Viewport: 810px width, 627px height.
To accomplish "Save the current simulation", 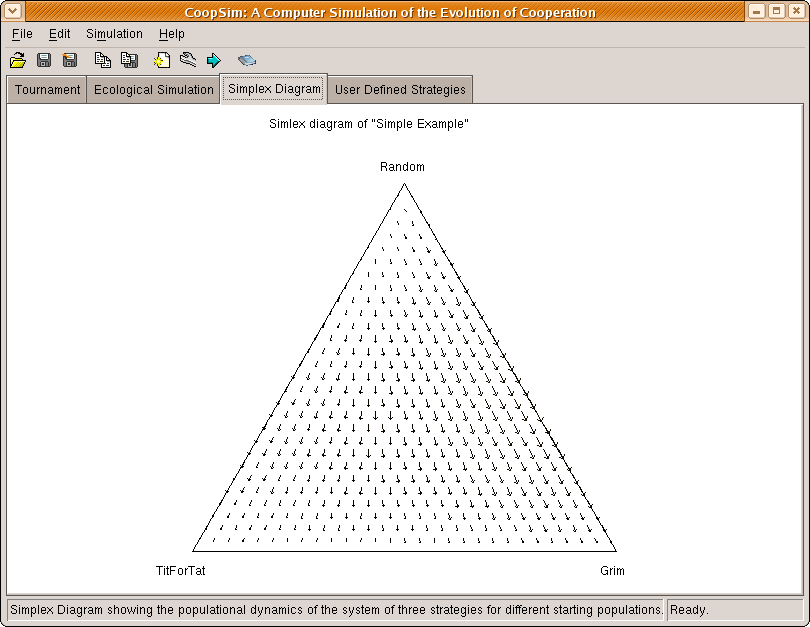I will pyautogui.click(x=44, y=59).
